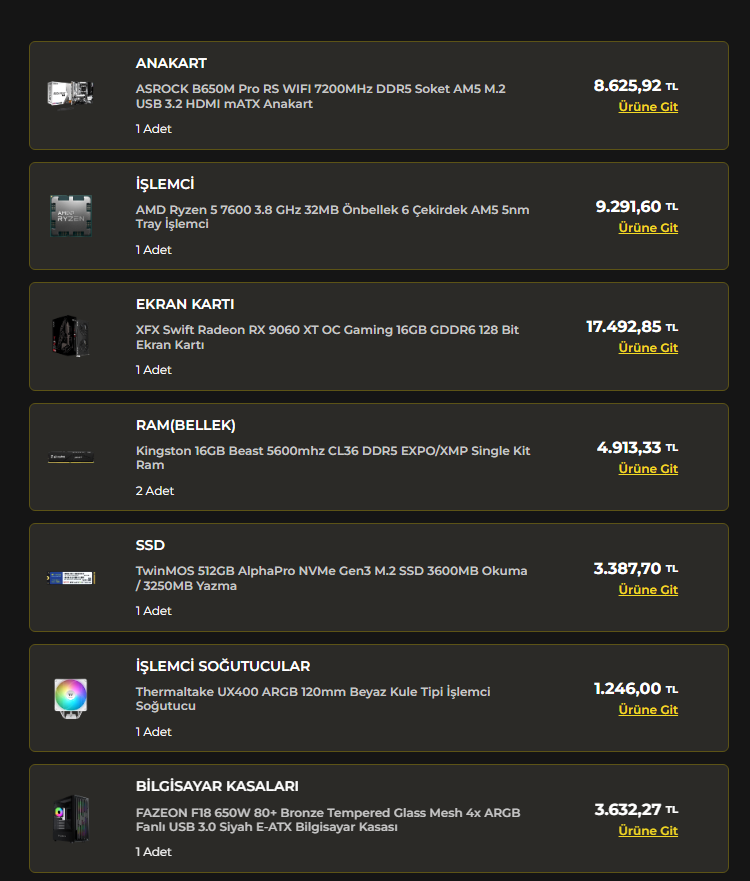This screenshot has width=750, height=881.
Task: Click the Thermaltake ARGB cooler thumbnail
Action: [71, 697]
